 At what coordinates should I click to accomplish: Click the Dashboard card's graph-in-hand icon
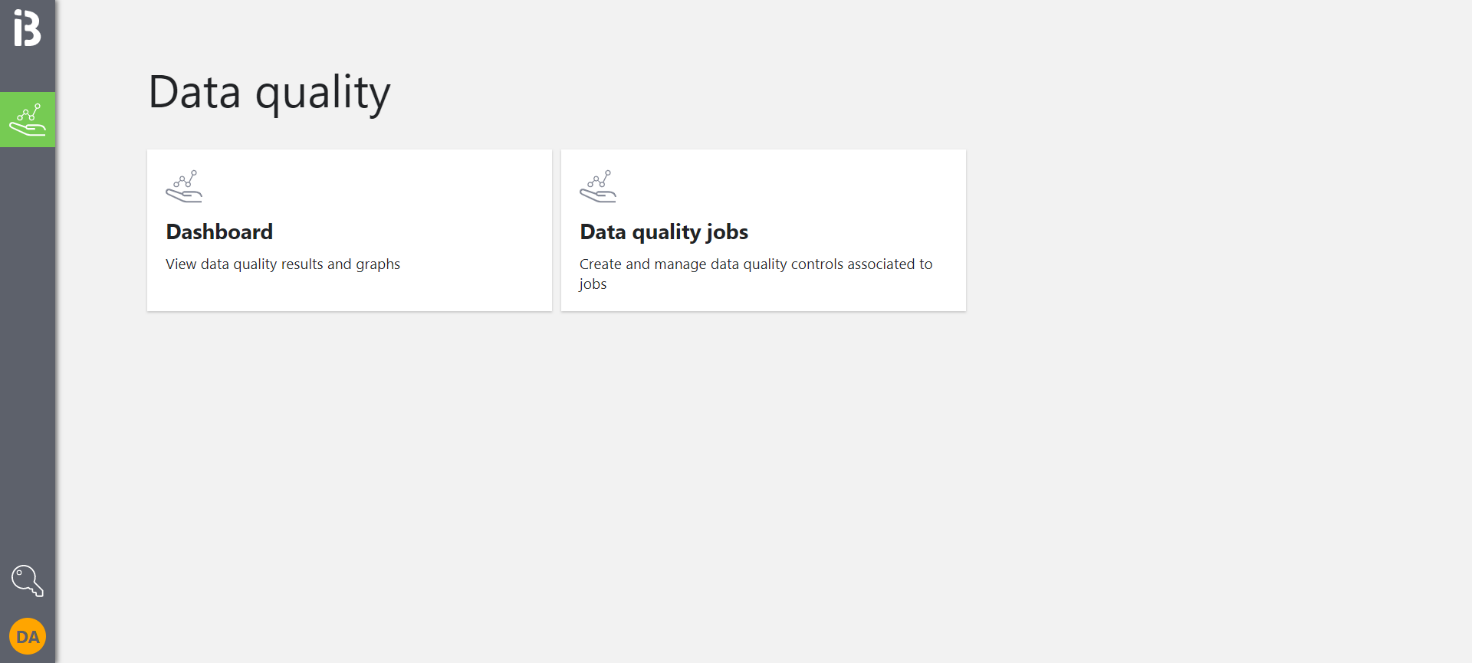(x=184, y=186)
